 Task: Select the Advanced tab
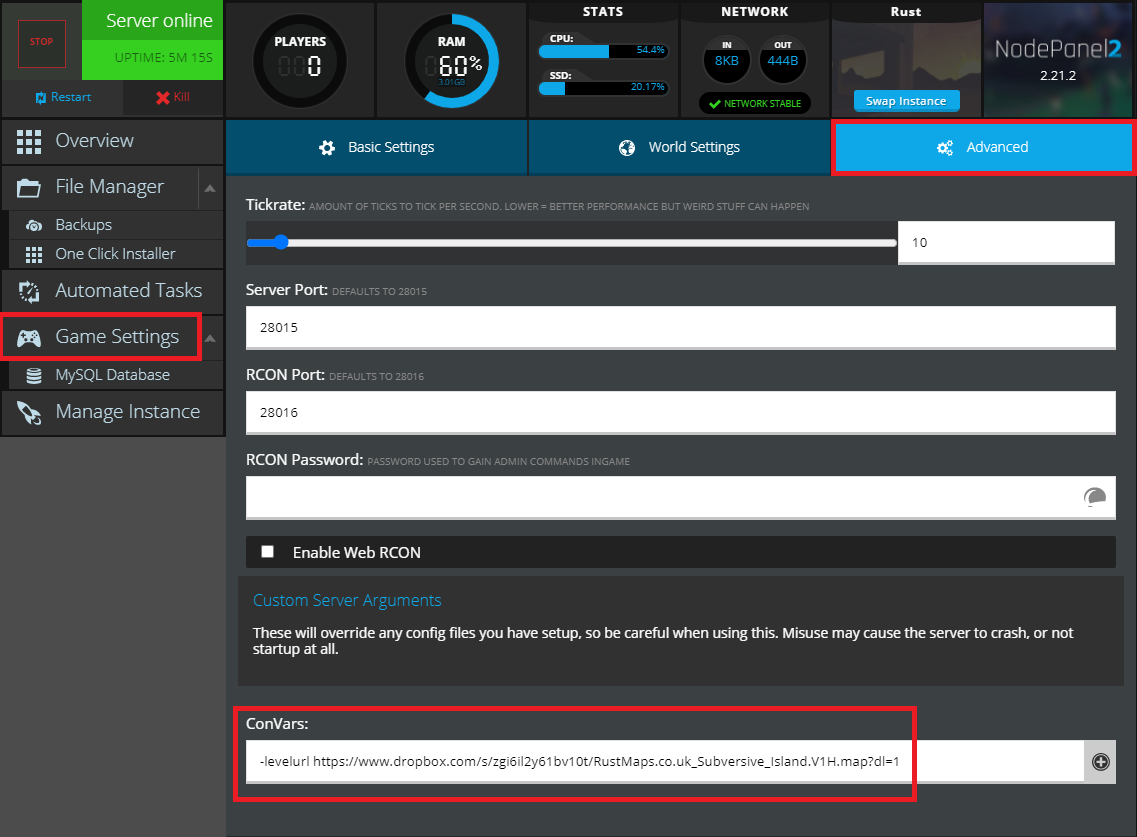point(982,147)
